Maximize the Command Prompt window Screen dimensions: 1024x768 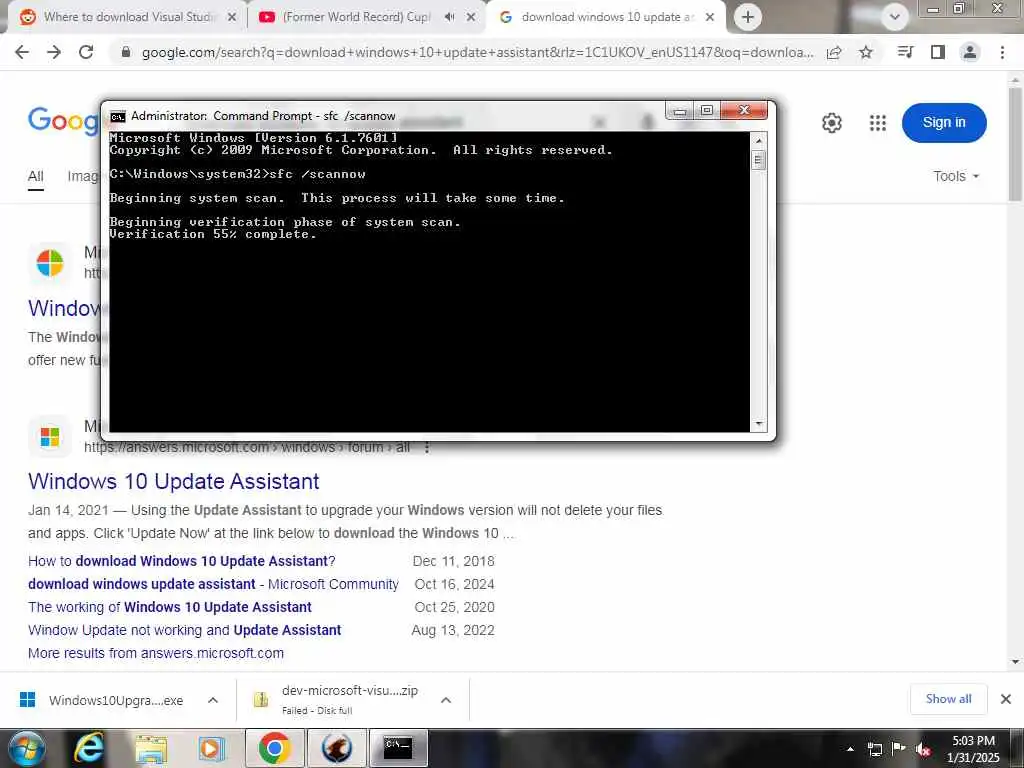(x=707, y=110)
